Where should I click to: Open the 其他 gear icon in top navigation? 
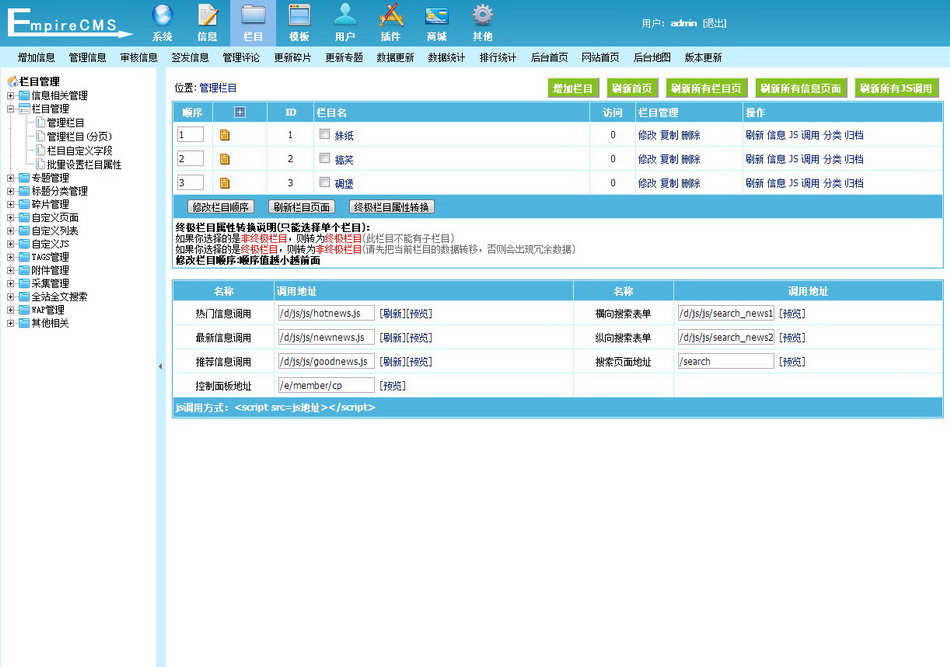(x=482, y=15)
